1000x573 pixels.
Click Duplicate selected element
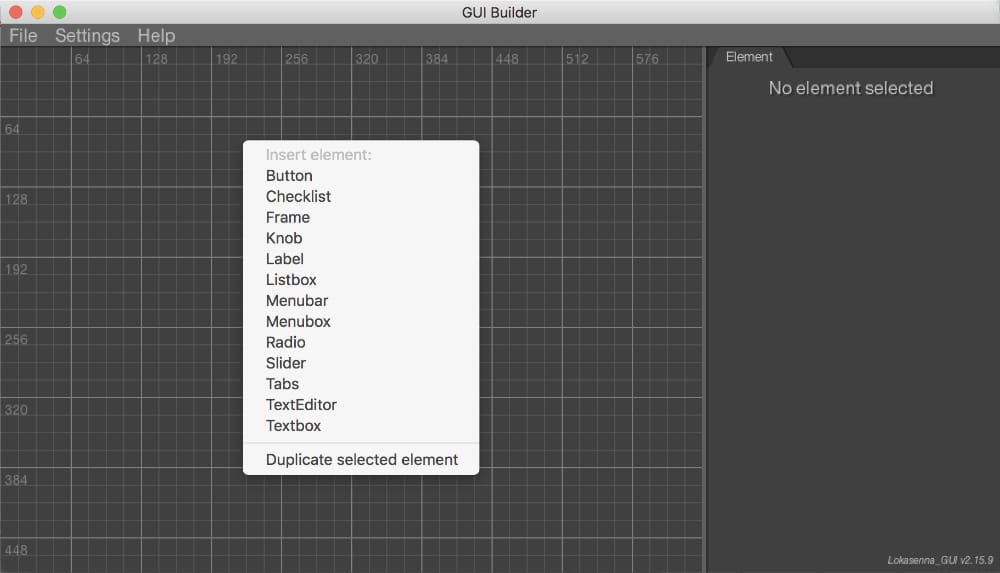pyautogui.click(x=361, y=459)
